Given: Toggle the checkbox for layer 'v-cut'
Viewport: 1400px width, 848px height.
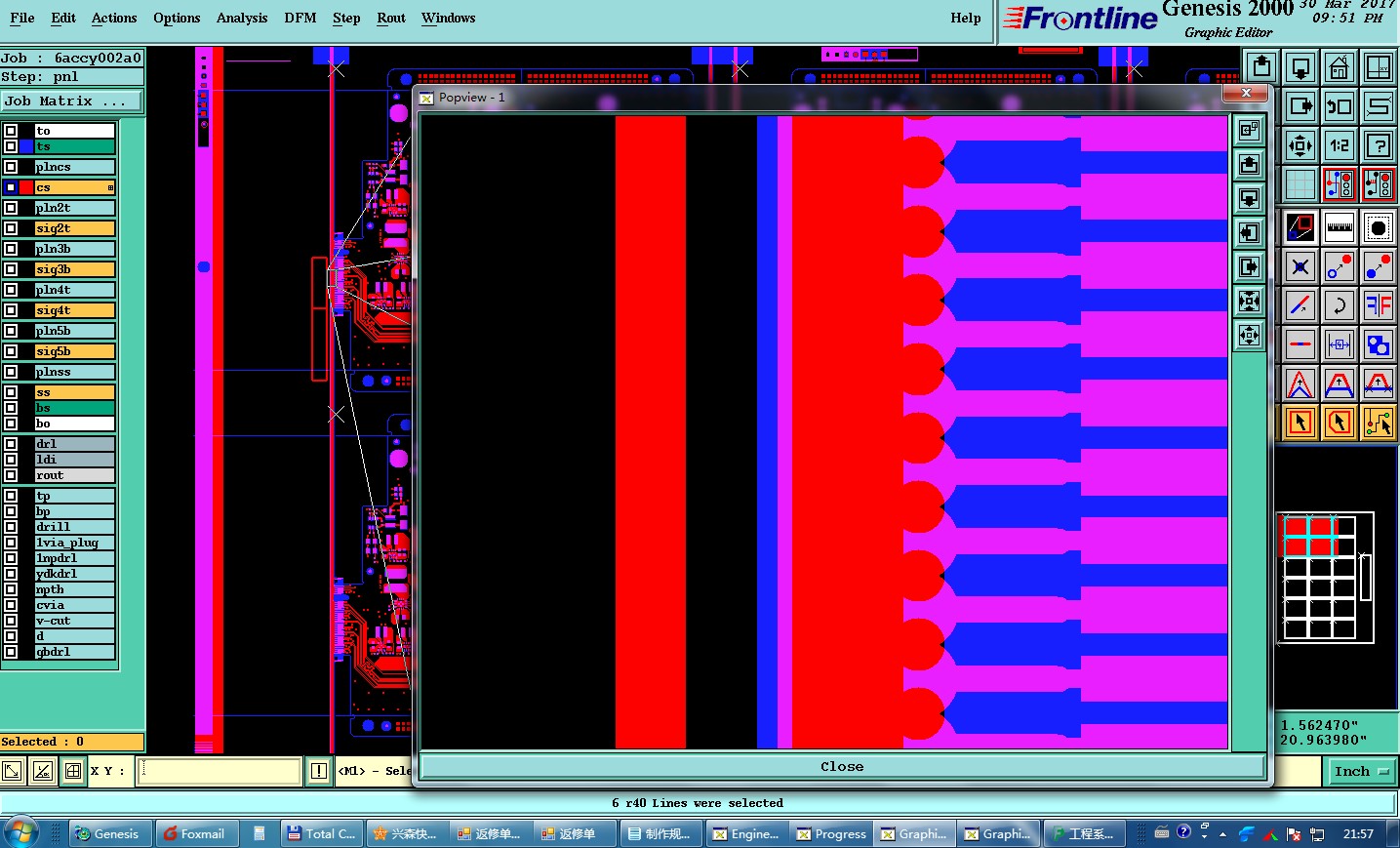Looking at the screenshot, I should [x=11, y=621].
